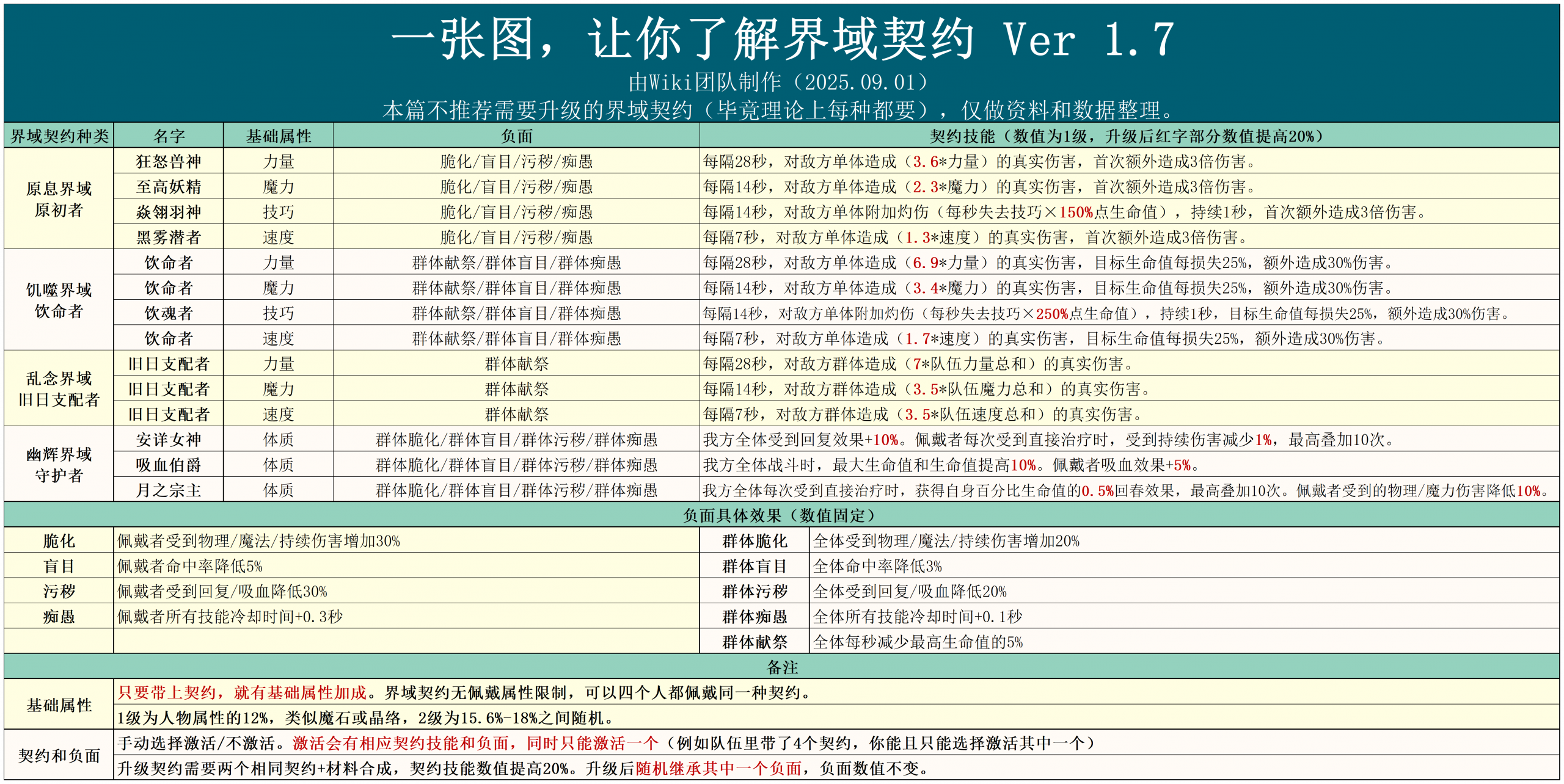
Task: Select the 月之宗主 name cell
Action: click(169, 490)
